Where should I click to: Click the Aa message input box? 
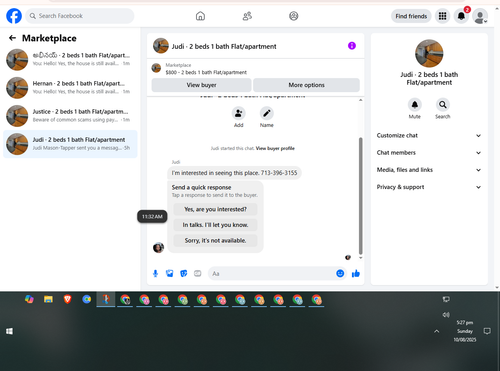272,274
